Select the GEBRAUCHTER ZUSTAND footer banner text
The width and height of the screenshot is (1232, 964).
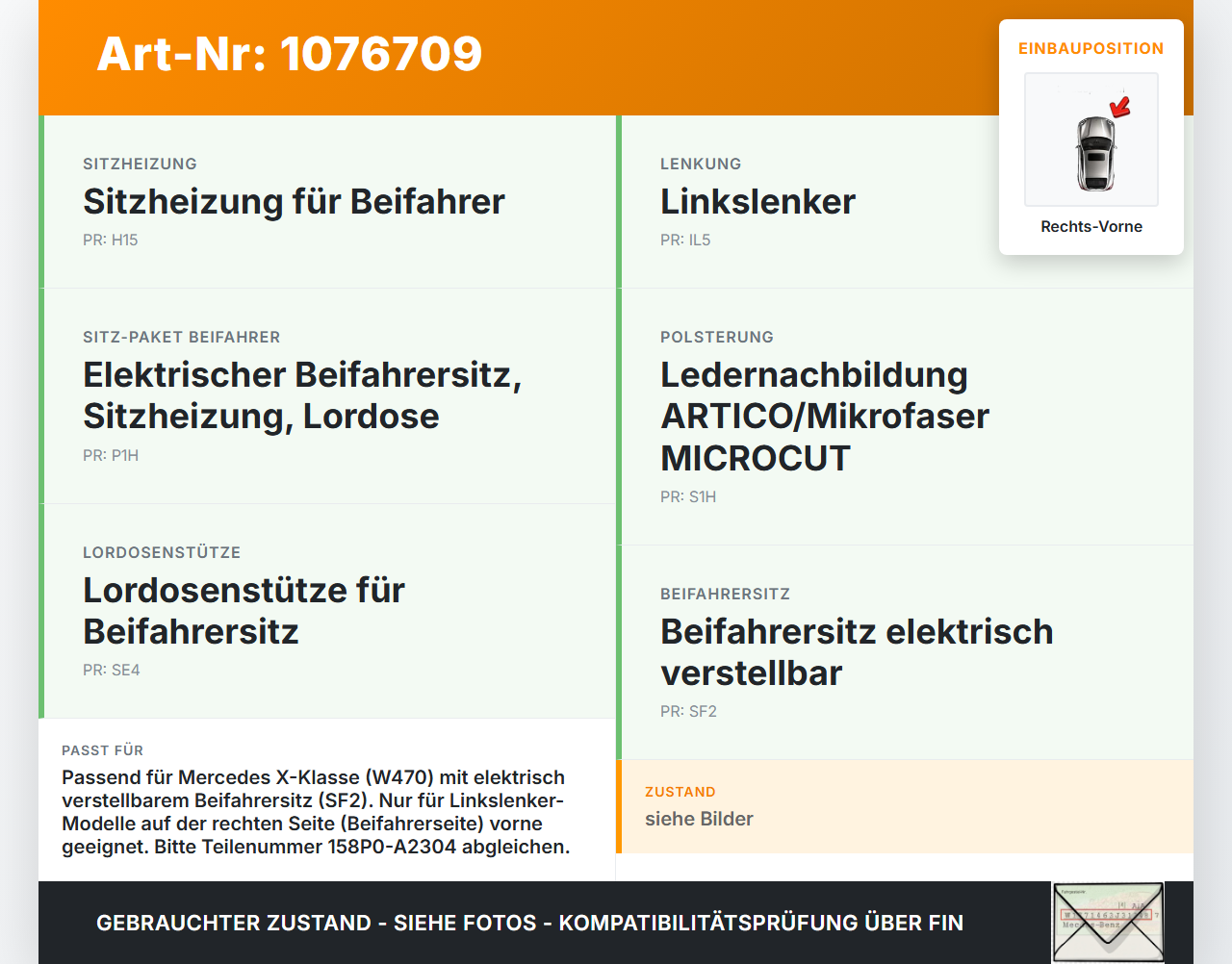[x=529, y=923]
